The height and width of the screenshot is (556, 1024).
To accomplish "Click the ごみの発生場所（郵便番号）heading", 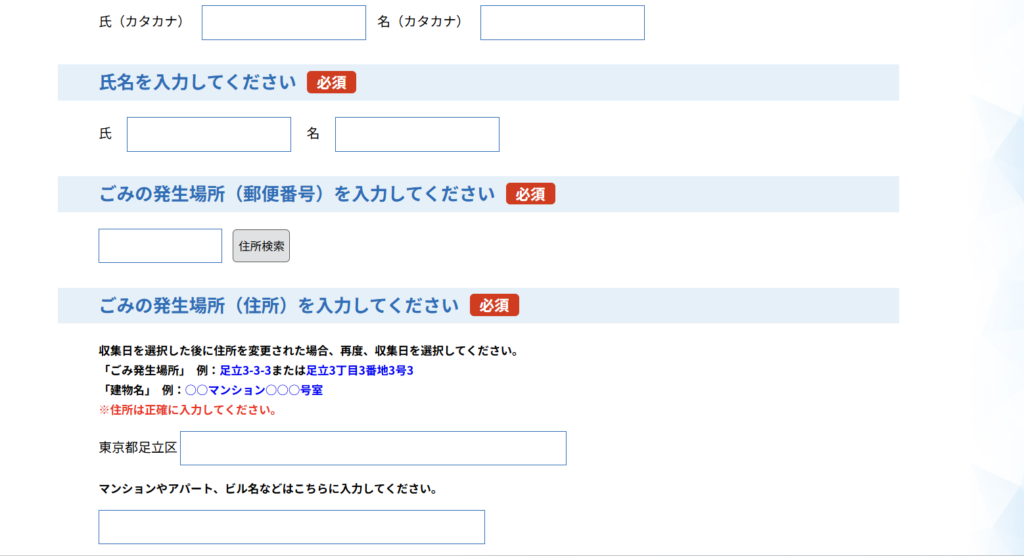I will click(297, 194).
